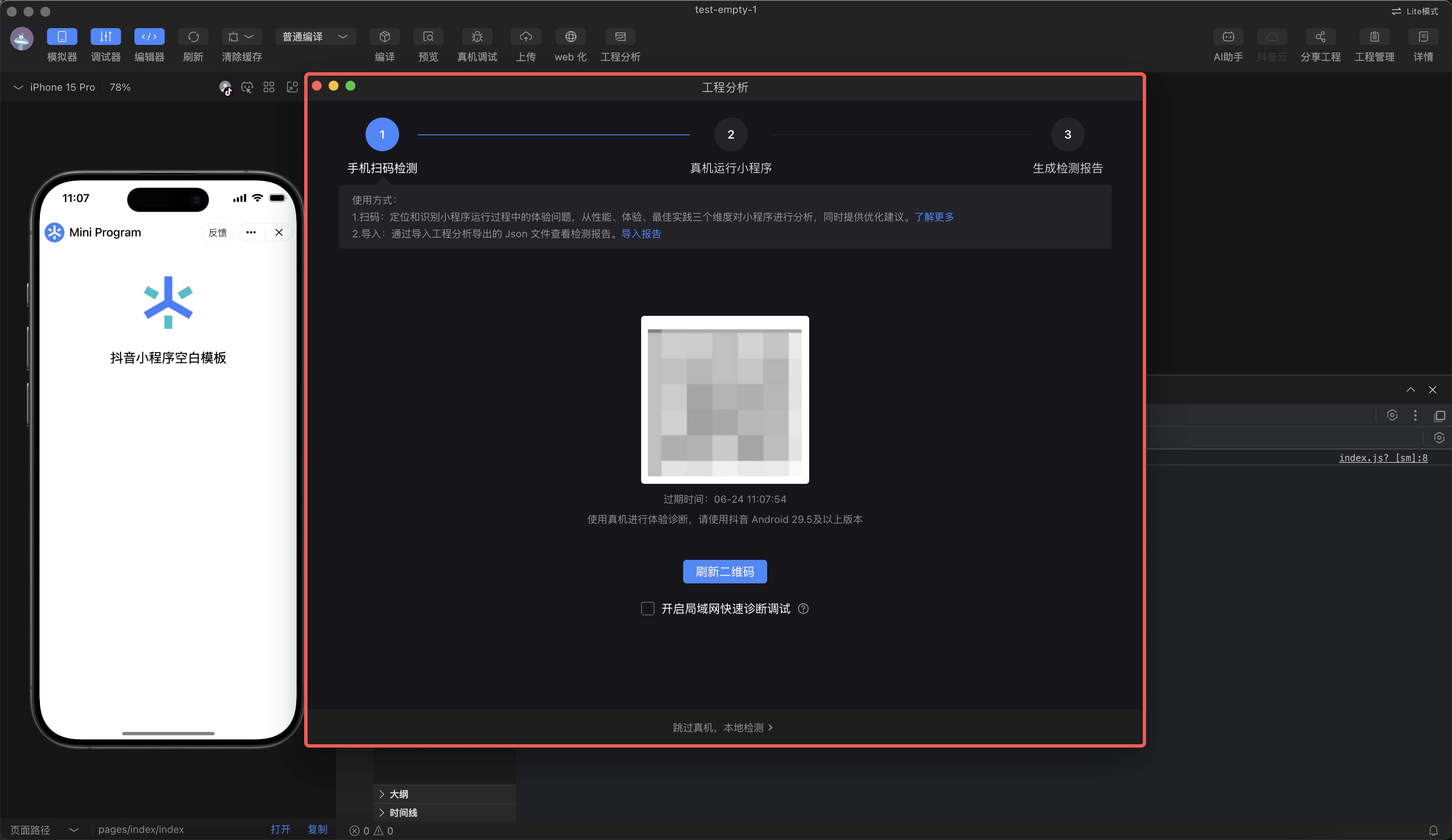Open the AI助手 assistant icon

click(x=1228, y=37)
